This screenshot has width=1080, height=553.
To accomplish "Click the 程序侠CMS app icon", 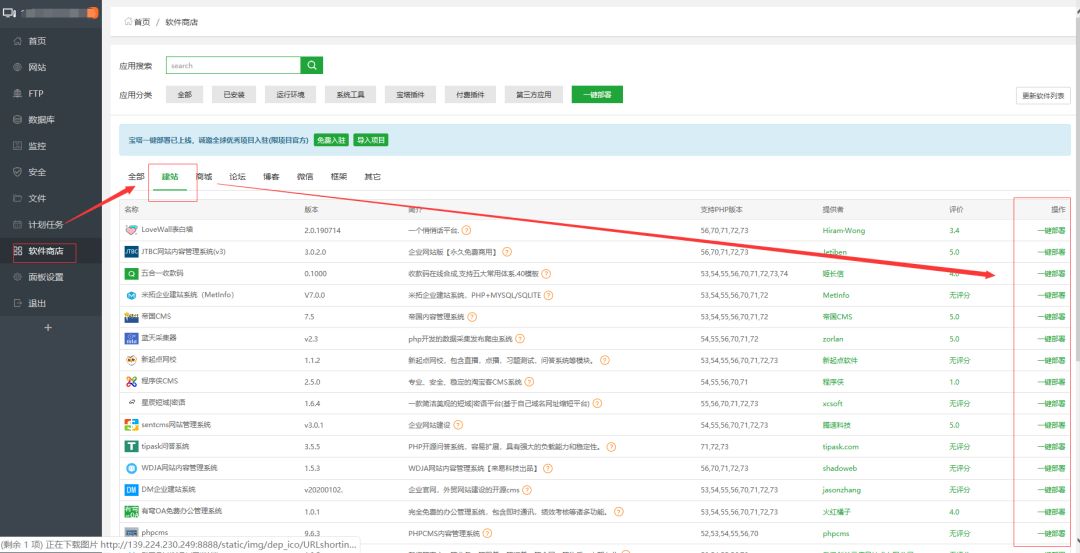I will [131, 382].
